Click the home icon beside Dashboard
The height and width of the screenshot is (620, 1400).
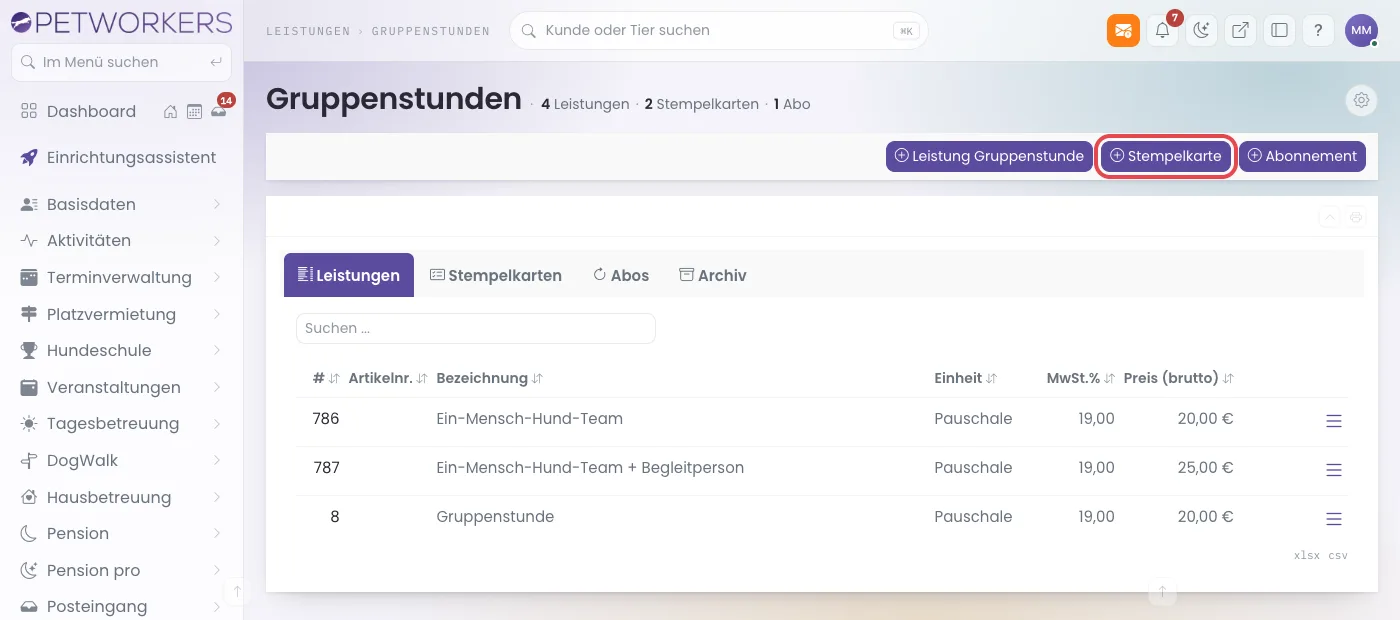click(x=171, y=112)
